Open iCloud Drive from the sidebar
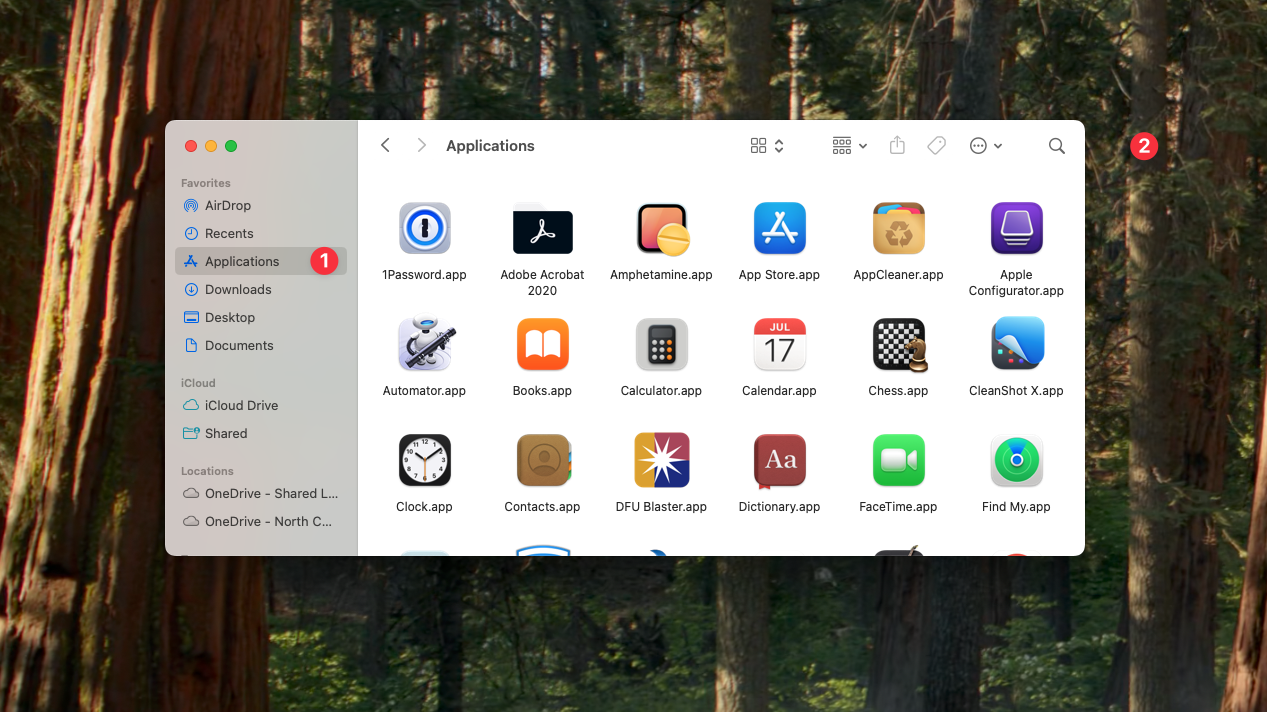Image resolution: width=1267 pixels, height=712 pixels. point(241,405)
